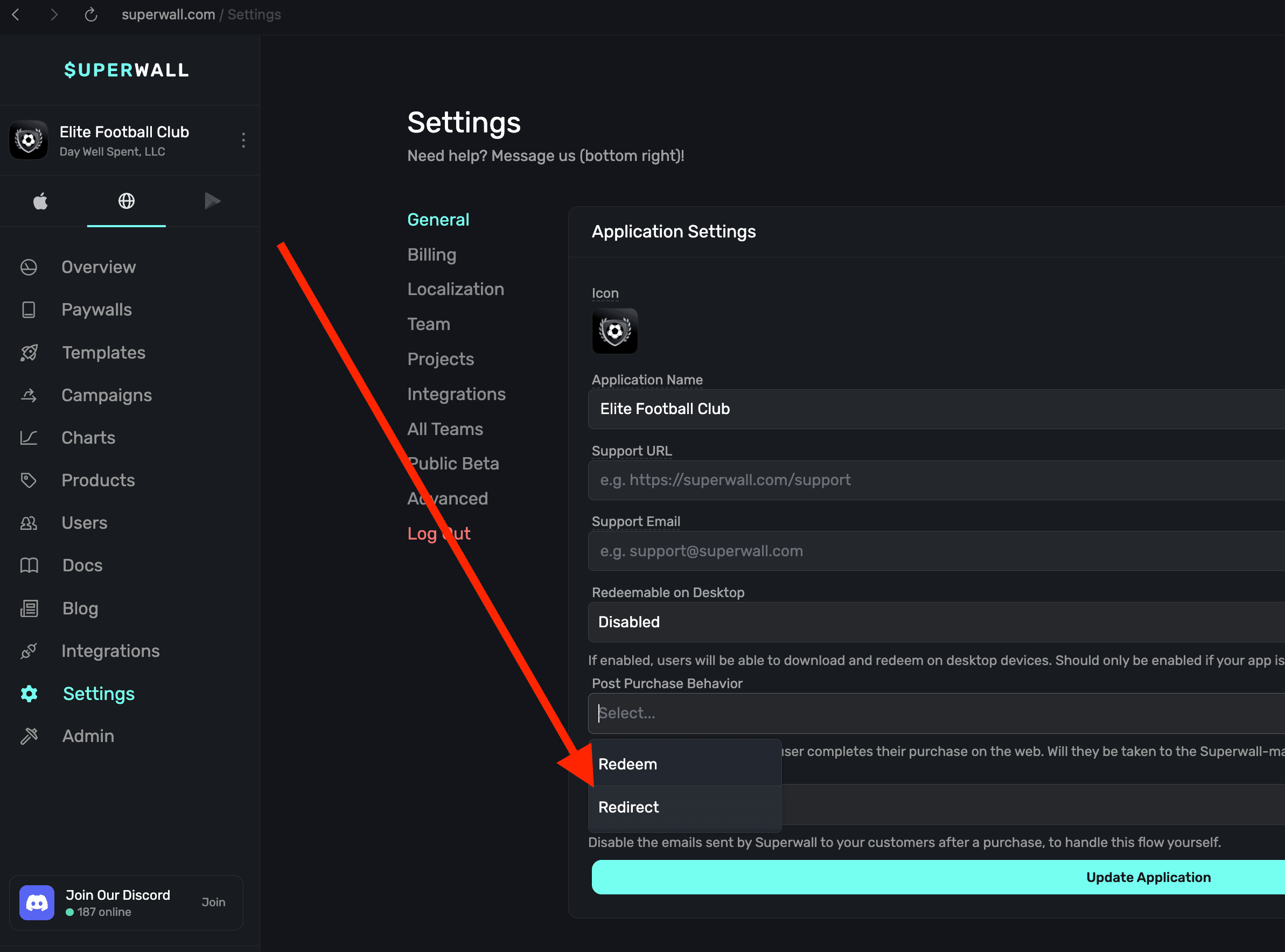Open Campaigns from the sidebar
Viewport: 1285px width, 952px height.
click(107, 395)
